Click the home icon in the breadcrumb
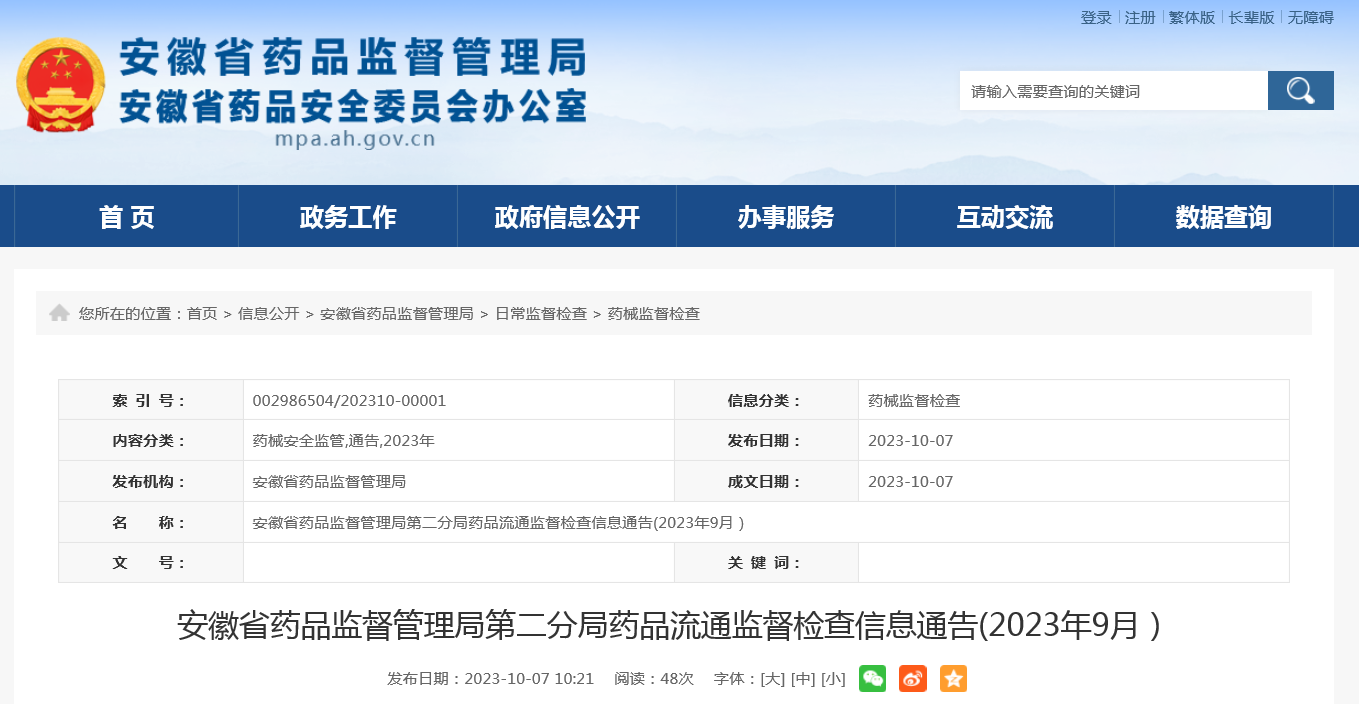This screenshot has width=1359, height=704. tap(59, 313)
